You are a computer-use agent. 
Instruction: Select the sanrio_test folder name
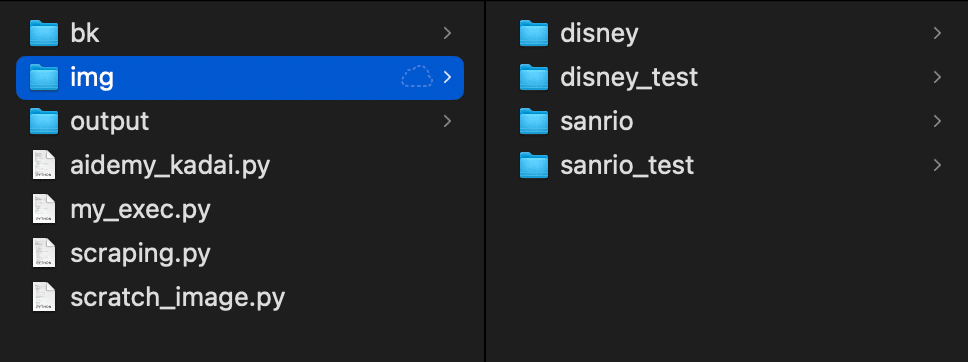[627, 166]
